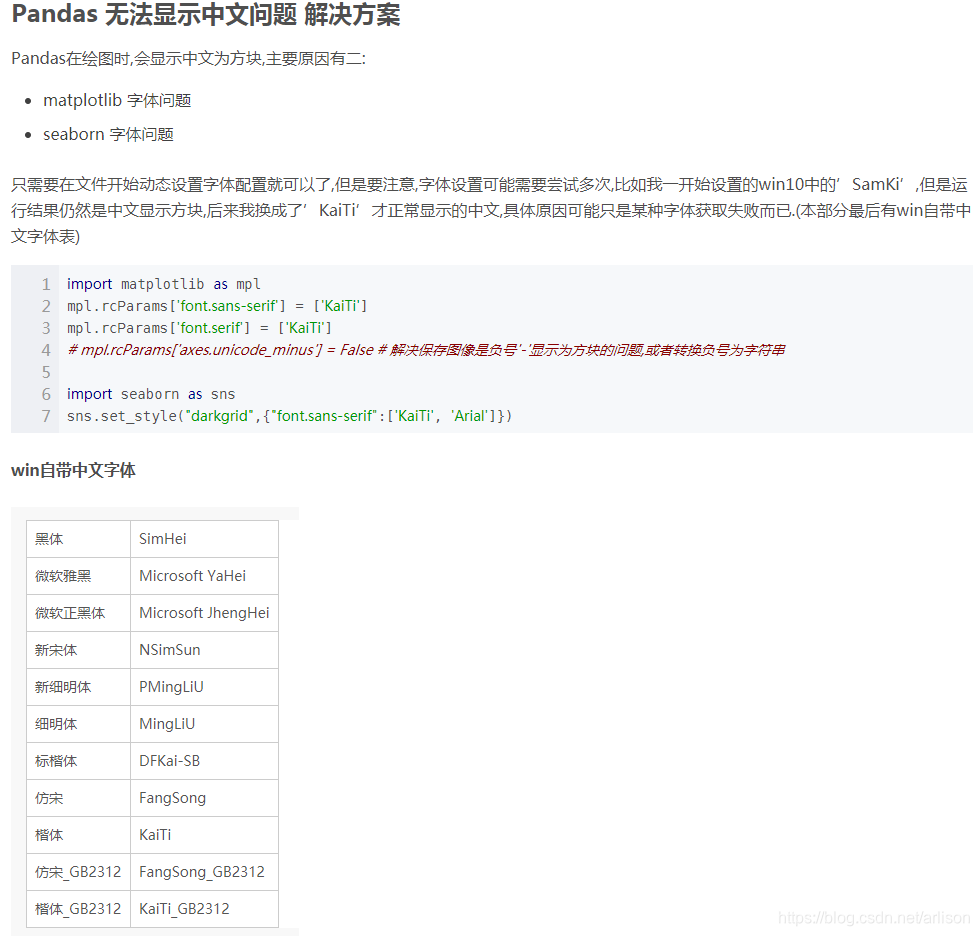979x936 pixels.
Task: Click the heading "win自带中文字体"
Action: pyautogui.click(x=73, y=470)
